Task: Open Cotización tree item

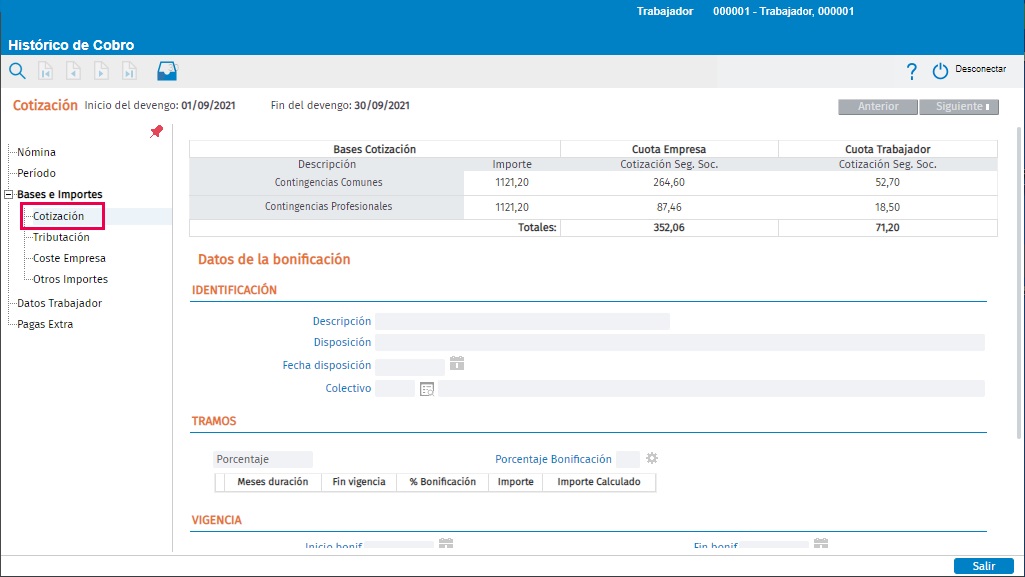Action: [58, 216]
